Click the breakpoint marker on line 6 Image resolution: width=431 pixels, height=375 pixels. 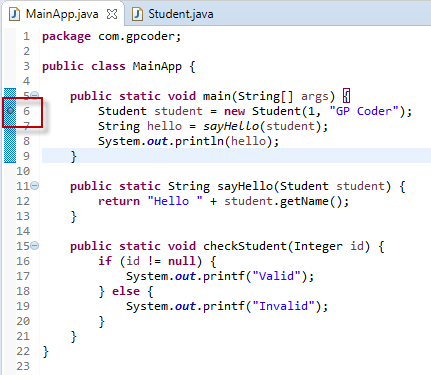tap(10, 110)
